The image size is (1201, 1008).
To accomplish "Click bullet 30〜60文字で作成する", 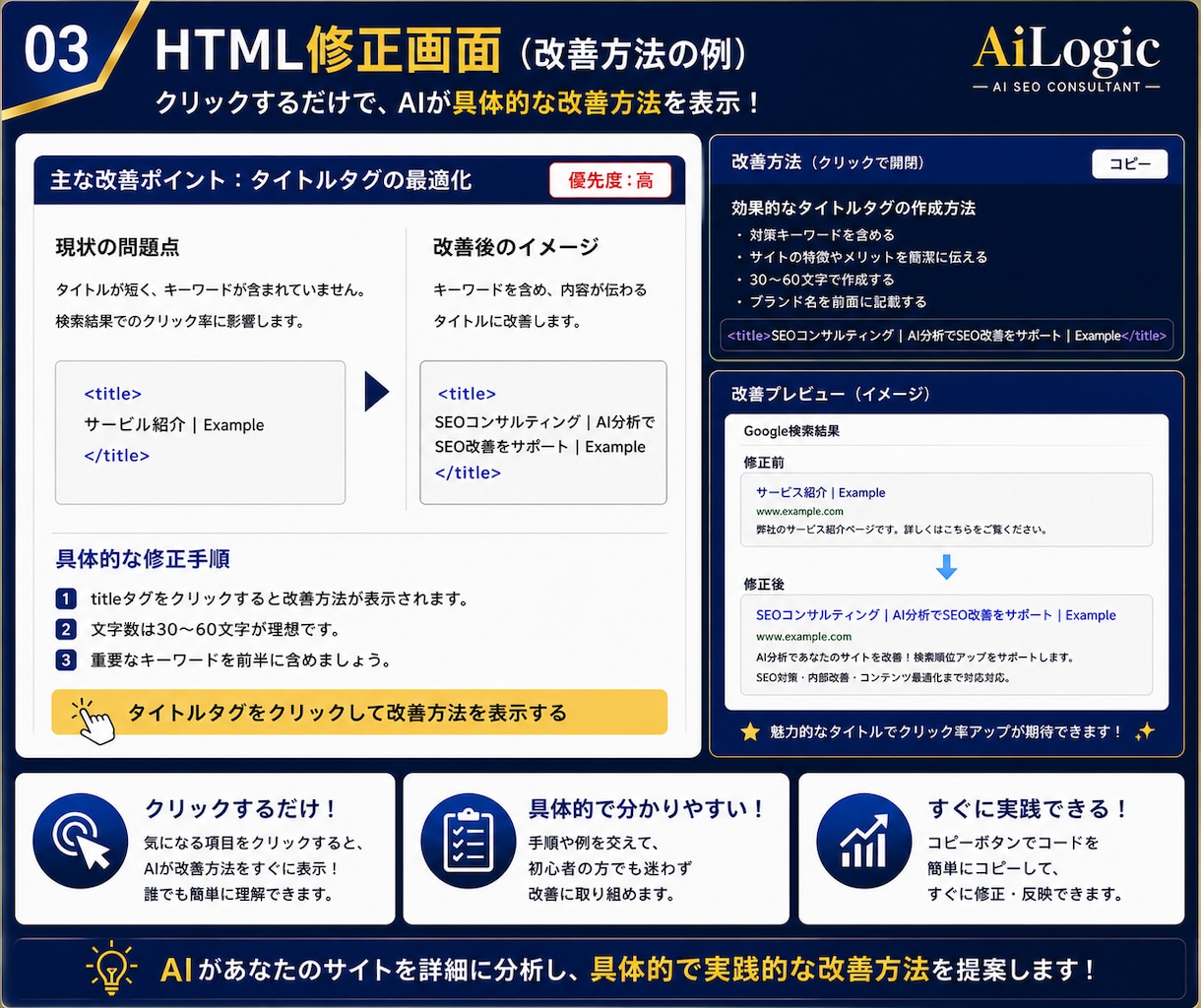I will click(822, 280).
